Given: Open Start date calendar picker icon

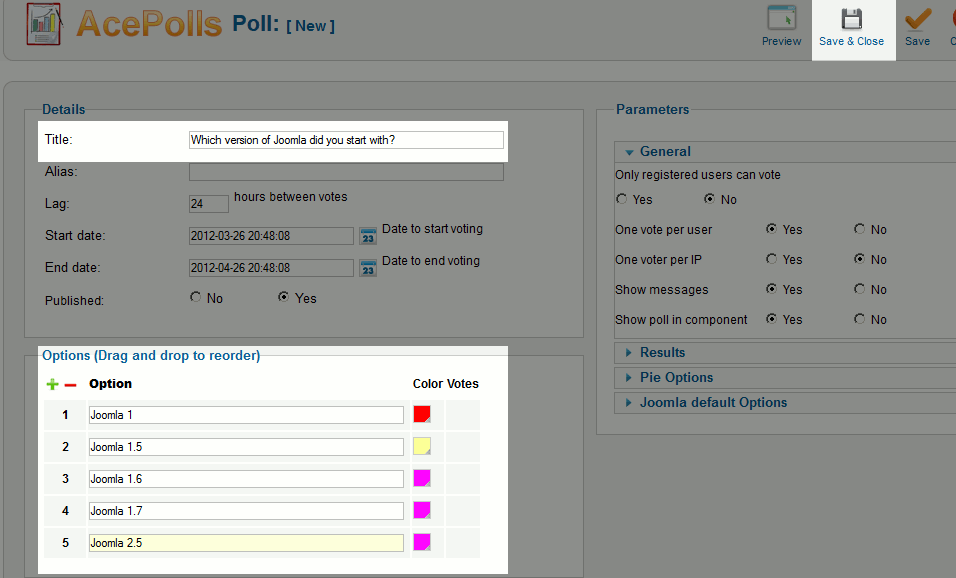Looking at the screenshot, I should [x=368, y=236].
